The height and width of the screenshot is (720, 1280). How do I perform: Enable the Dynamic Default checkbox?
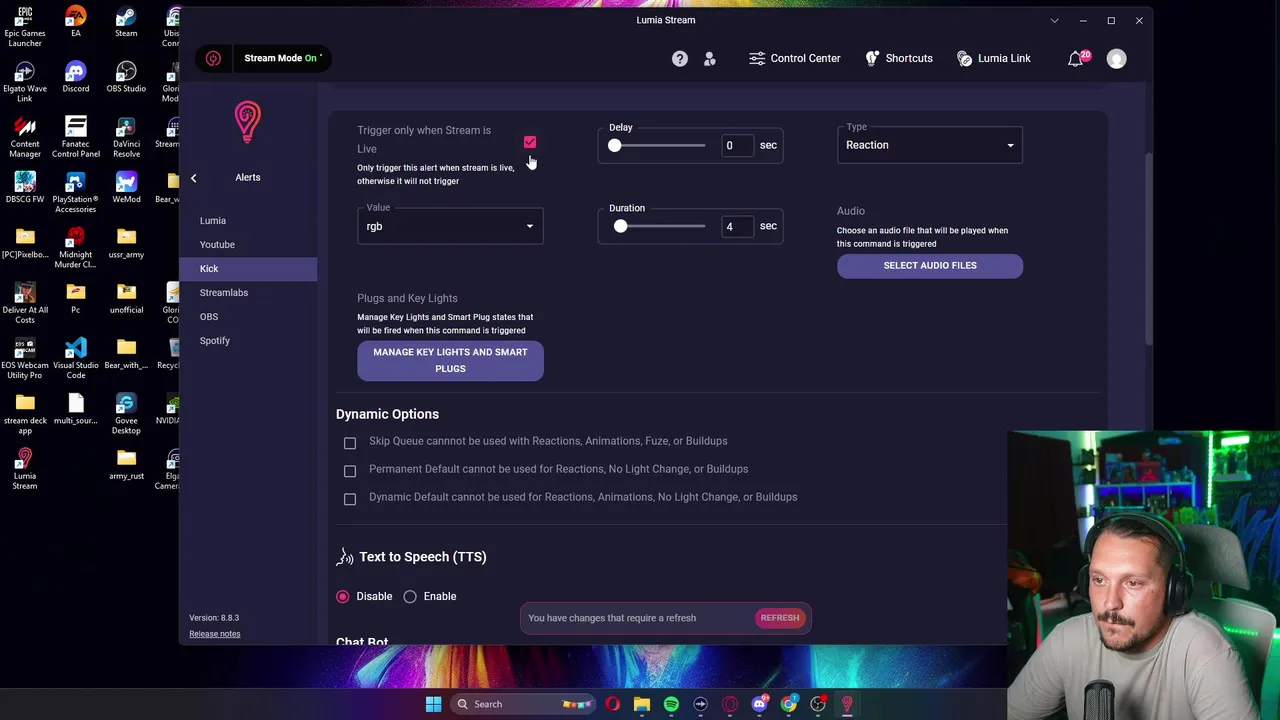350,498
